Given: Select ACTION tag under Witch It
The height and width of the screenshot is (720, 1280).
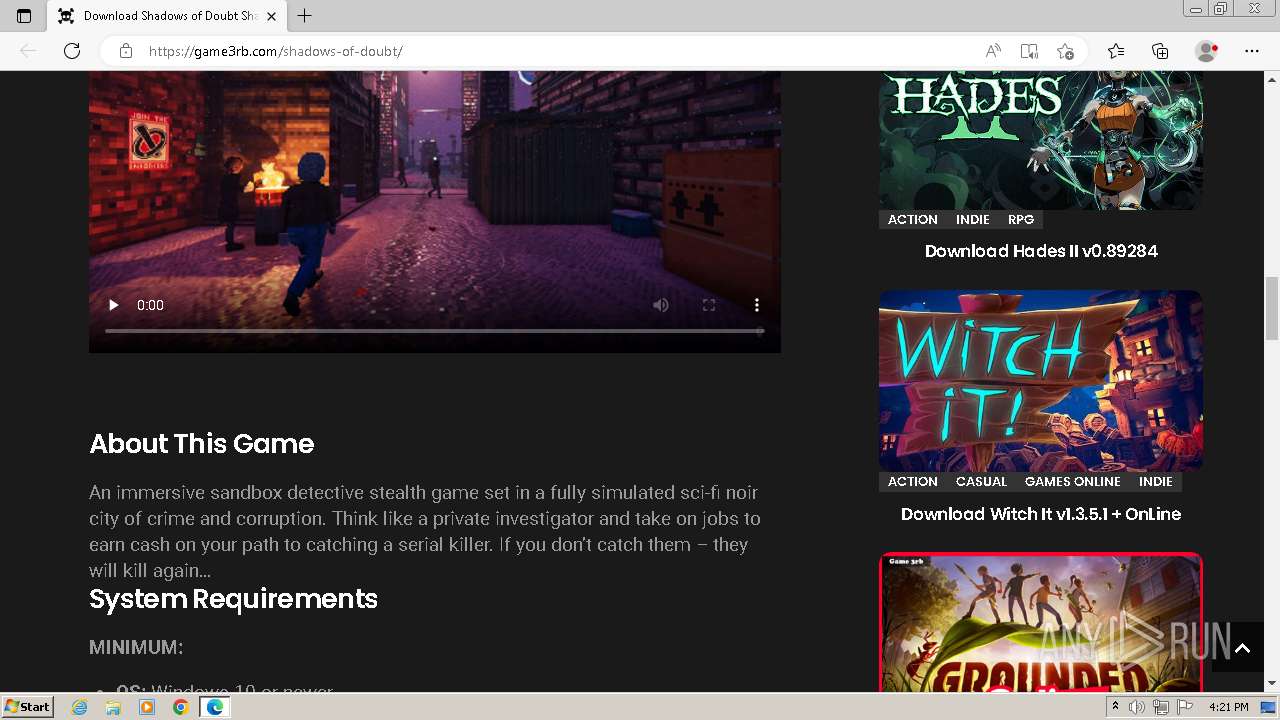Looking at the screenshot, I should pyautogui.click(x=913, y=482).
